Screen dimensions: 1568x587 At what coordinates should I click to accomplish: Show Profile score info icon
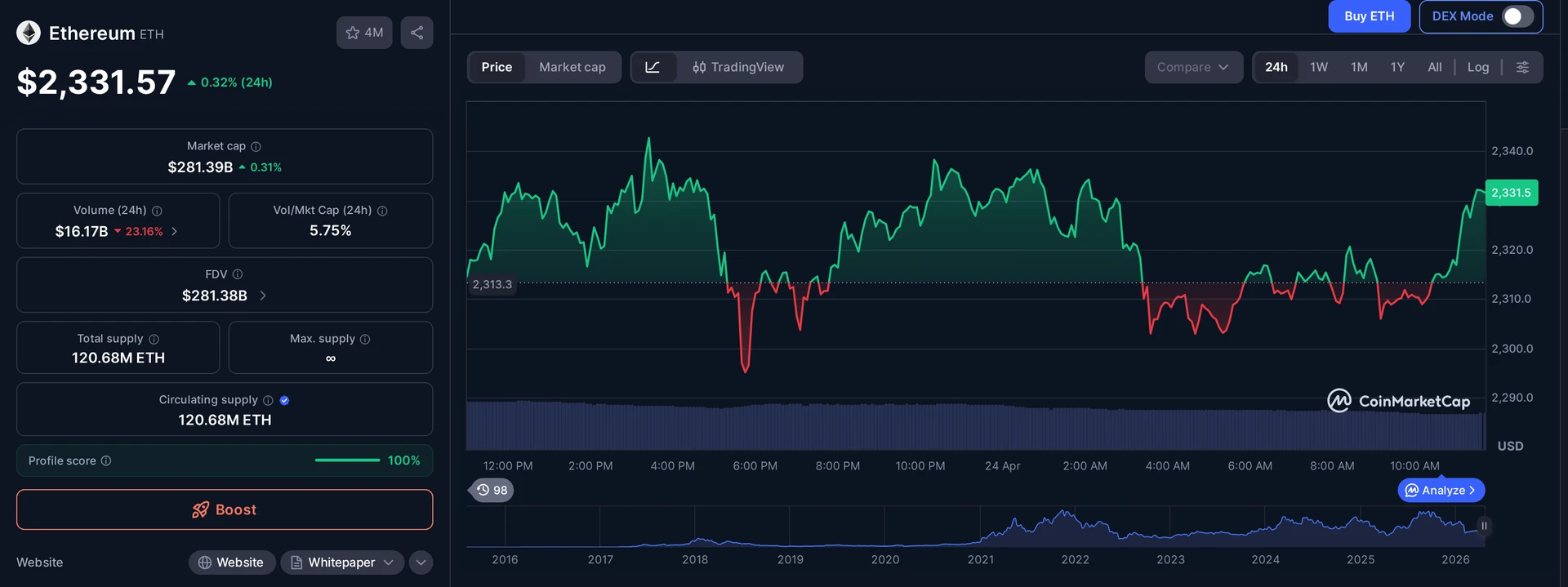[106, 460]
